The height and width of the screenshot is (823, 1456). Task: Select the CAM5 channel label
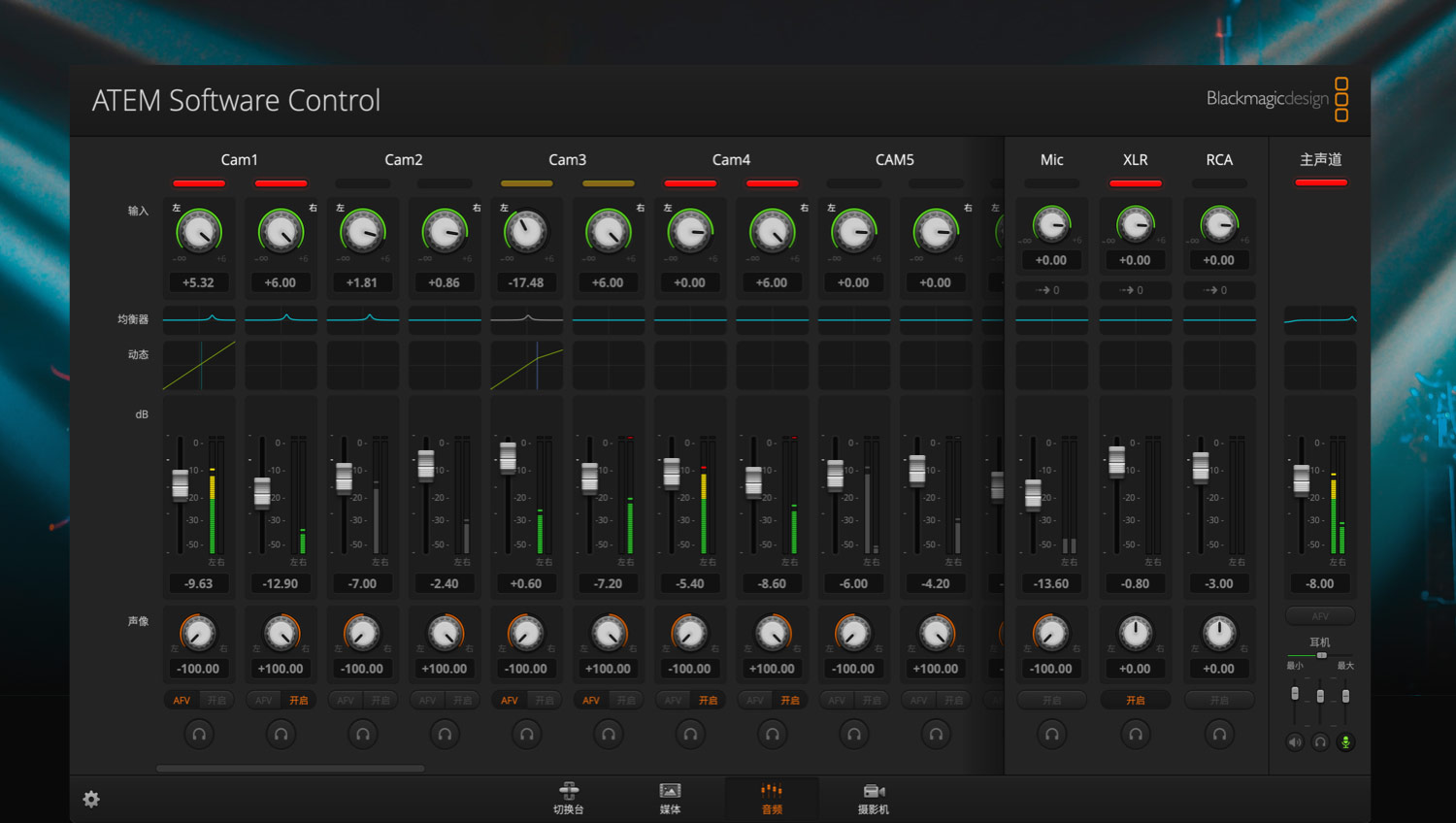894,159
